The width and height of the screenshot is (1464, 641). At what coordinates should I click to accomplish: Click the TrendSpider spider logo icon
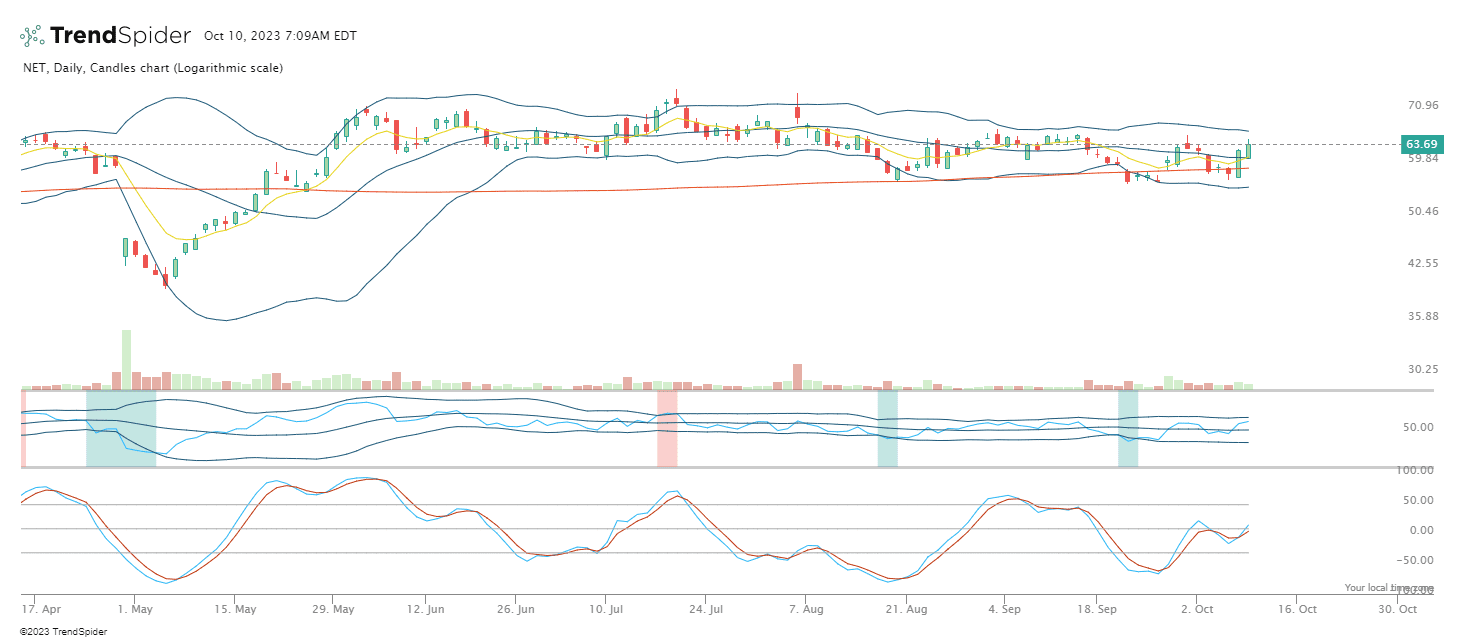tap(32, 36)
